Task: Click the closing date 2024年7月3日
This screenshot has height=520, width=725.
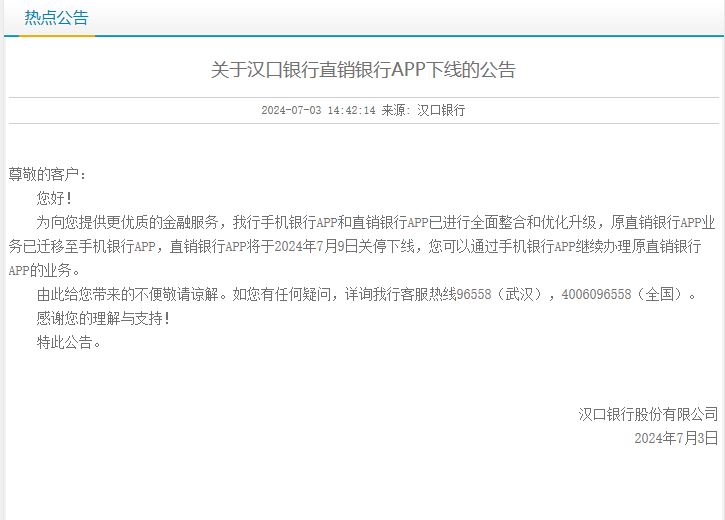Action: click(x=676, y=438)
